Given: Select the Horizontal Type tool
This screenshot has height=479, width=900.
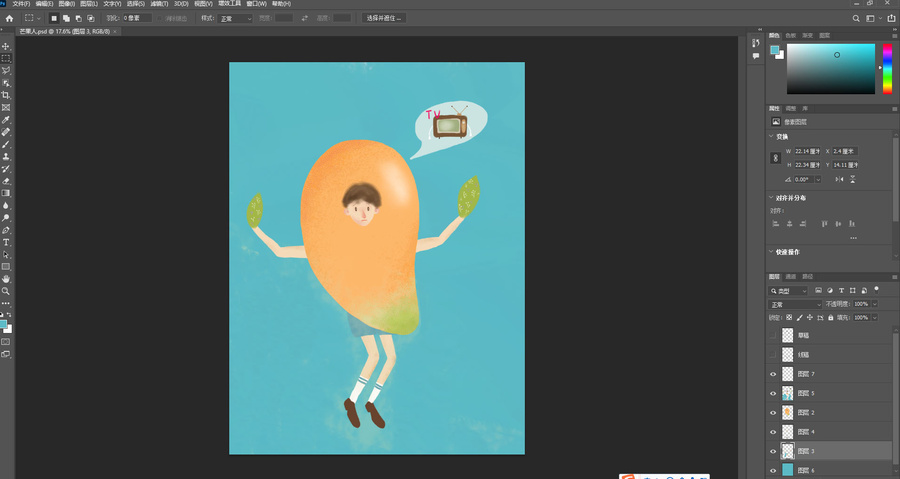Looking at the screenshot, I should [6, 243].
